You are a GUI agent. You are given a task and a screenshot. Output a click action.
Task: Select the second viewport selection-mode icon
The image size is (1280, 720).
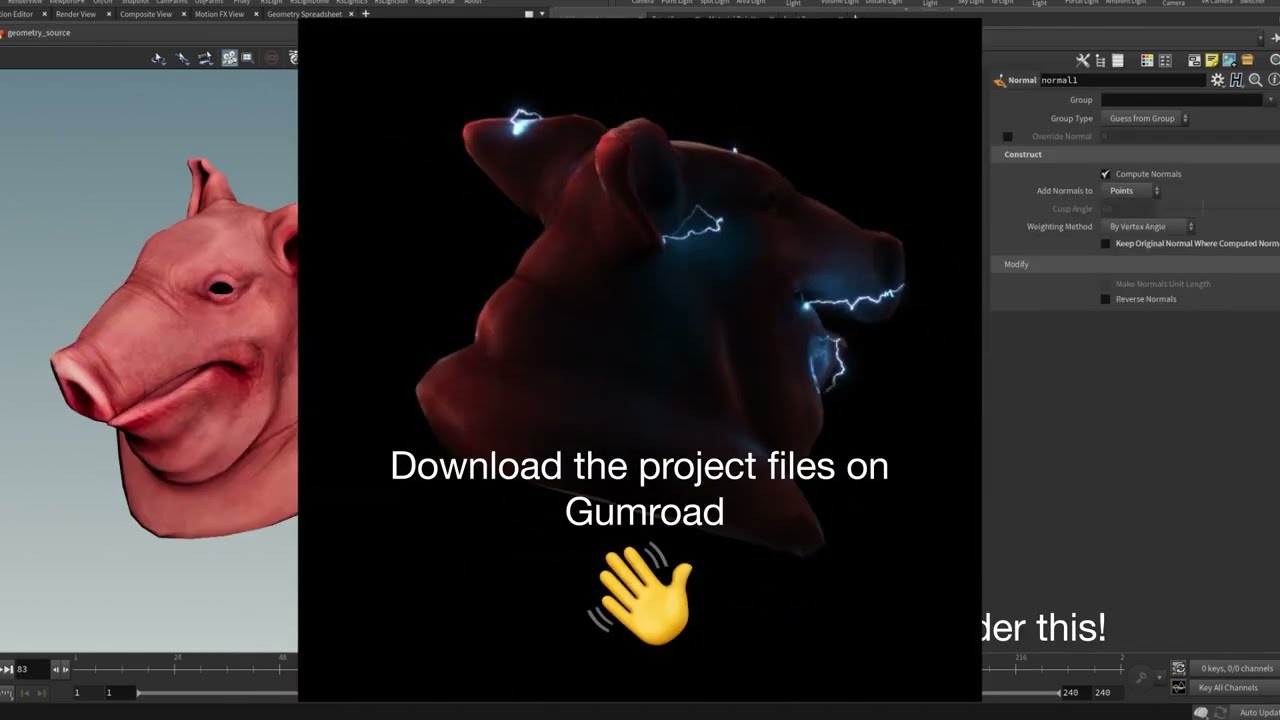point(182,58)
